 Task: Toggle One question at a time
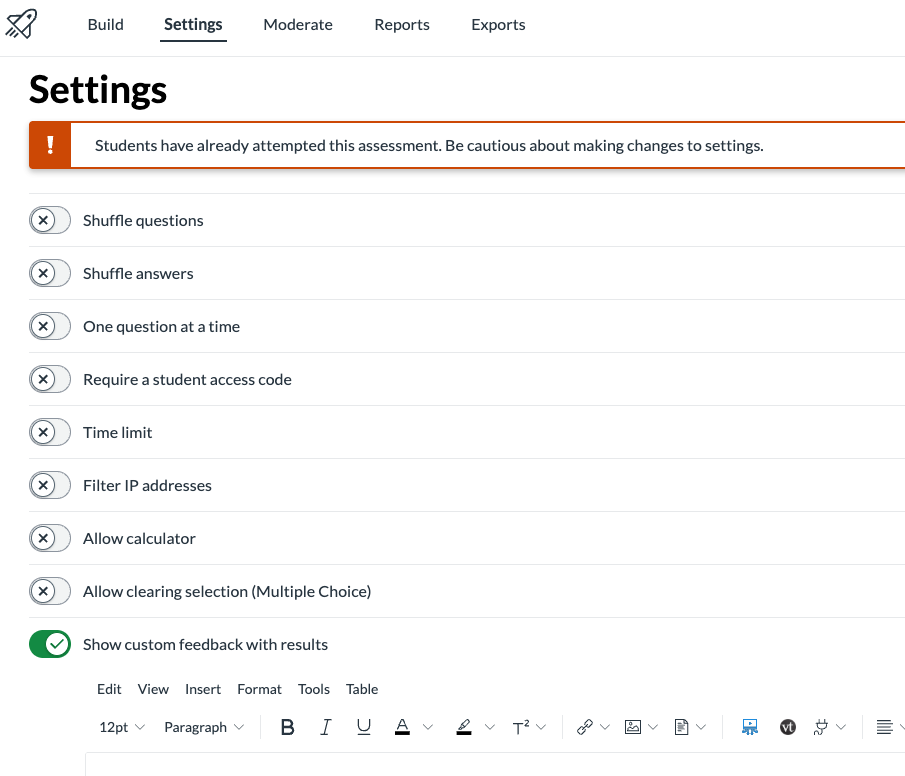pos(50,326)
